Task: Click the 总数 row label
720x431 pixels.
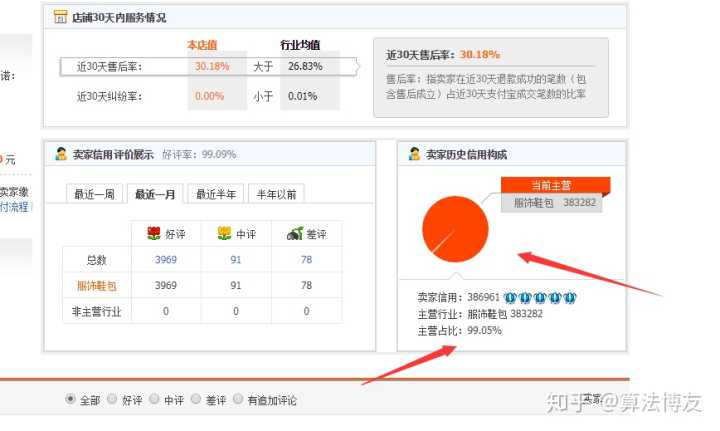Action: (x=96, y=260)
